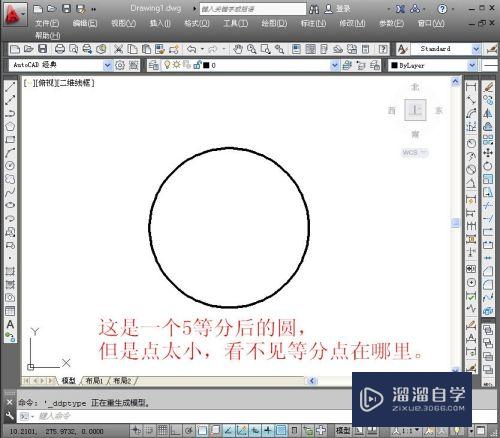Open the AutoCAD 经典 workspace dropdown
The image size is (500, 438).
pos(107,65)
